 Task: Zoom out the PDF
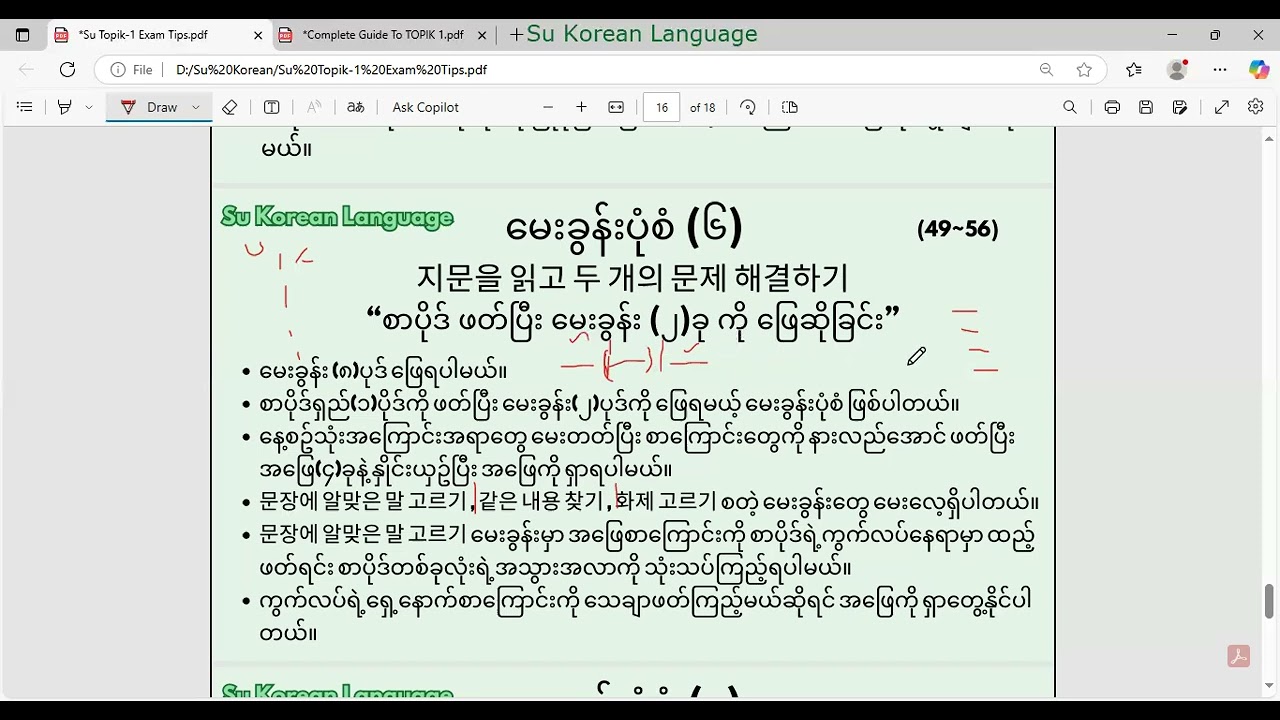tap(548, 107)
